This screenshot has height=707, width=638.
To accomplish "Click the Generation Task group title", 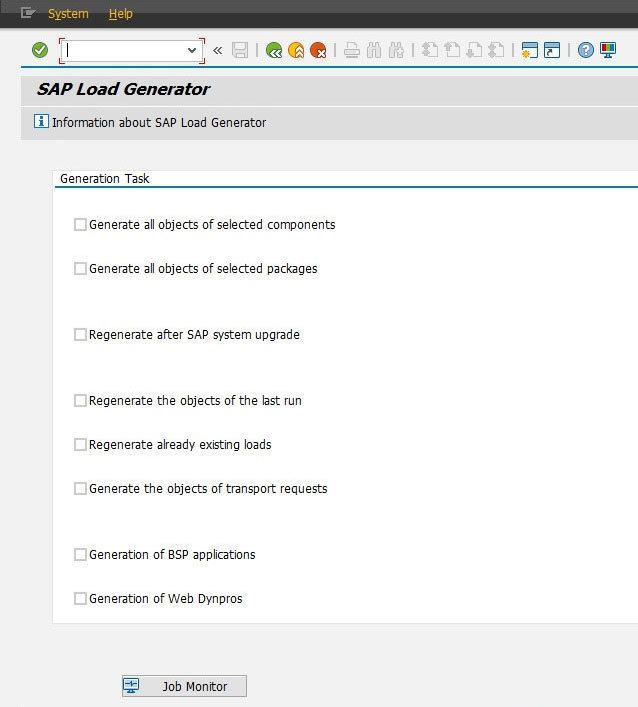I will (x=105, y=179).
